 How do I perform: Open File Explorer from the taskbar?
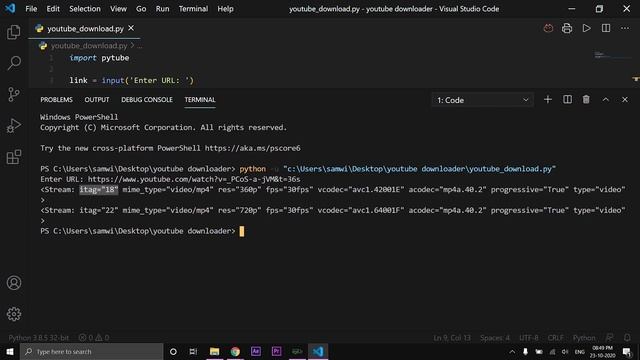pyautogui.click(x=214, y=351)
